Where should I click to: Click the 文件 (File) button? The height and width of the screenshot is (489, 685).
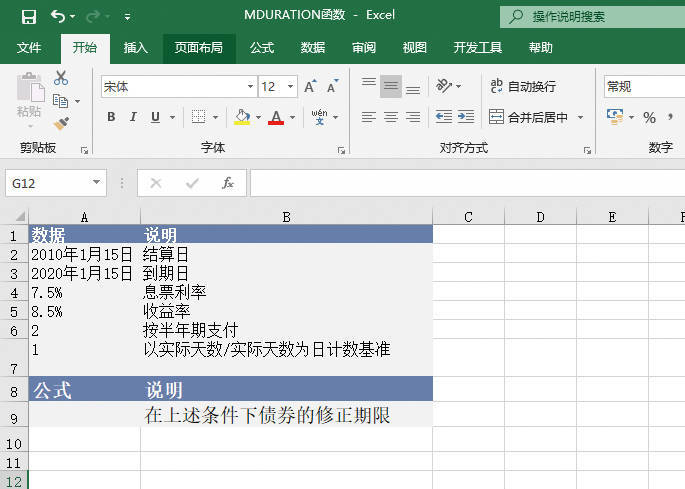(x=29, y=48)
